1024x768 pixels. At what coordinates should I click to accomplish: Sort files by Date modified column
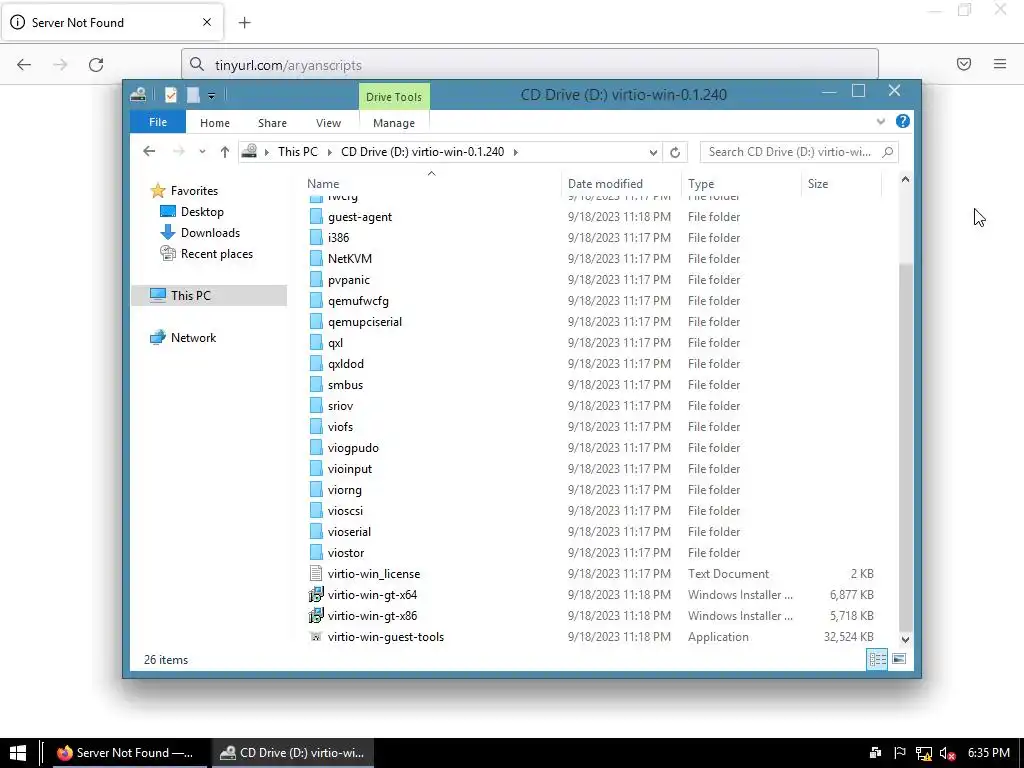(620, 184)
